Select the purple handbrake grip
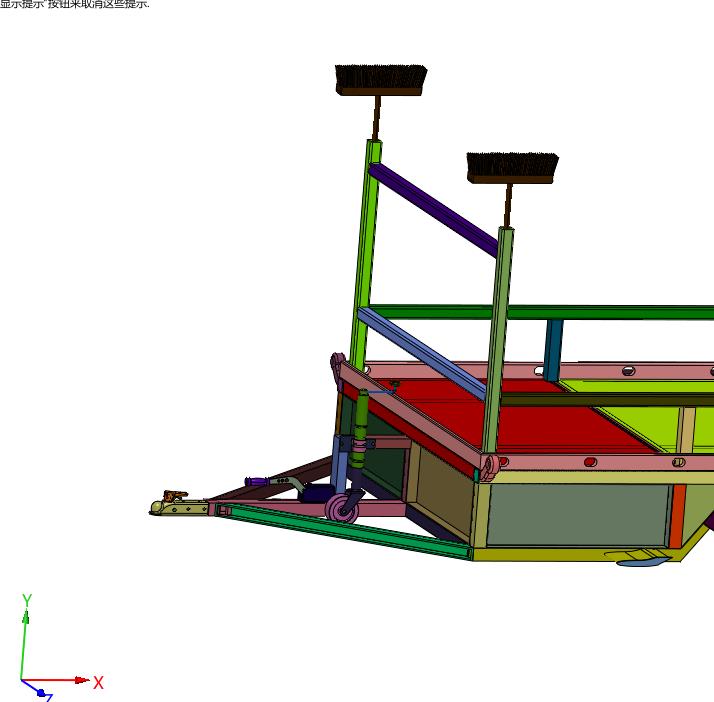 (x=255, y=481)
